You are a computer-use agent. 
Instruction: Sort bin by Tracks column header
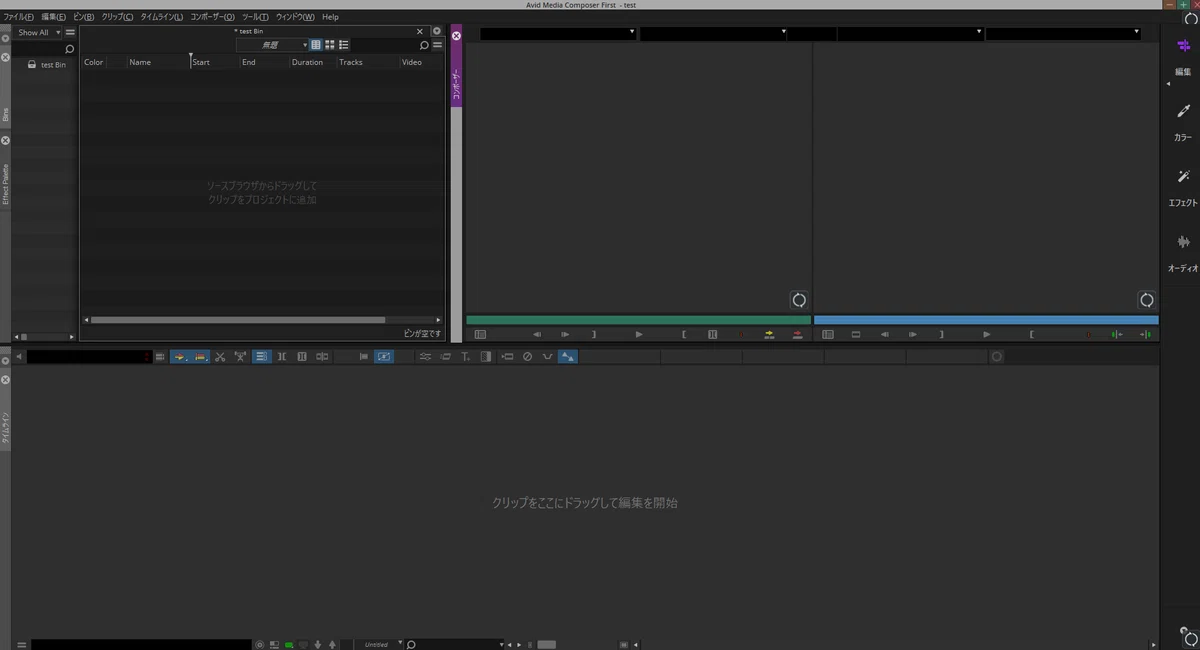pyautogui.click(x=351, y=62)
